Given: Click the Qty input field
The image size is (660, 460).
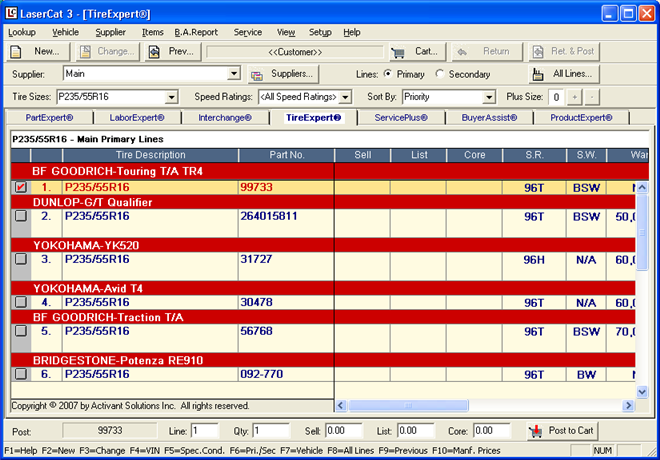Looking at the screenshot, I should pos(270,431).
